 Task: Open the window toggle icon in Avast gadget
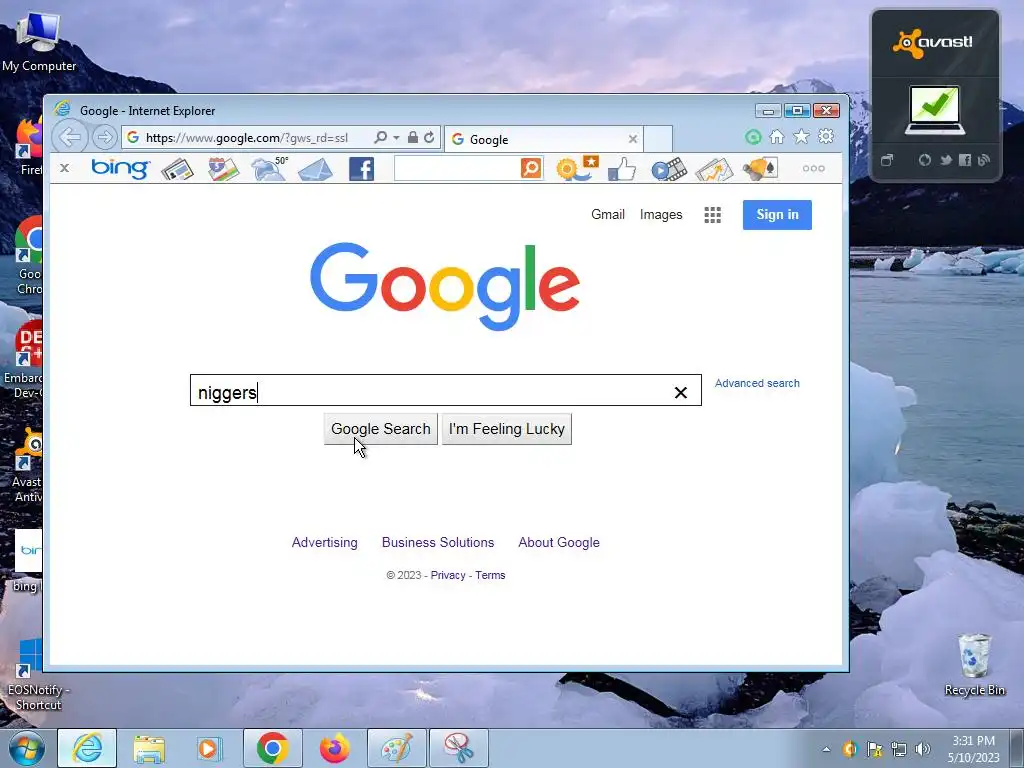(x=887, y=160)
